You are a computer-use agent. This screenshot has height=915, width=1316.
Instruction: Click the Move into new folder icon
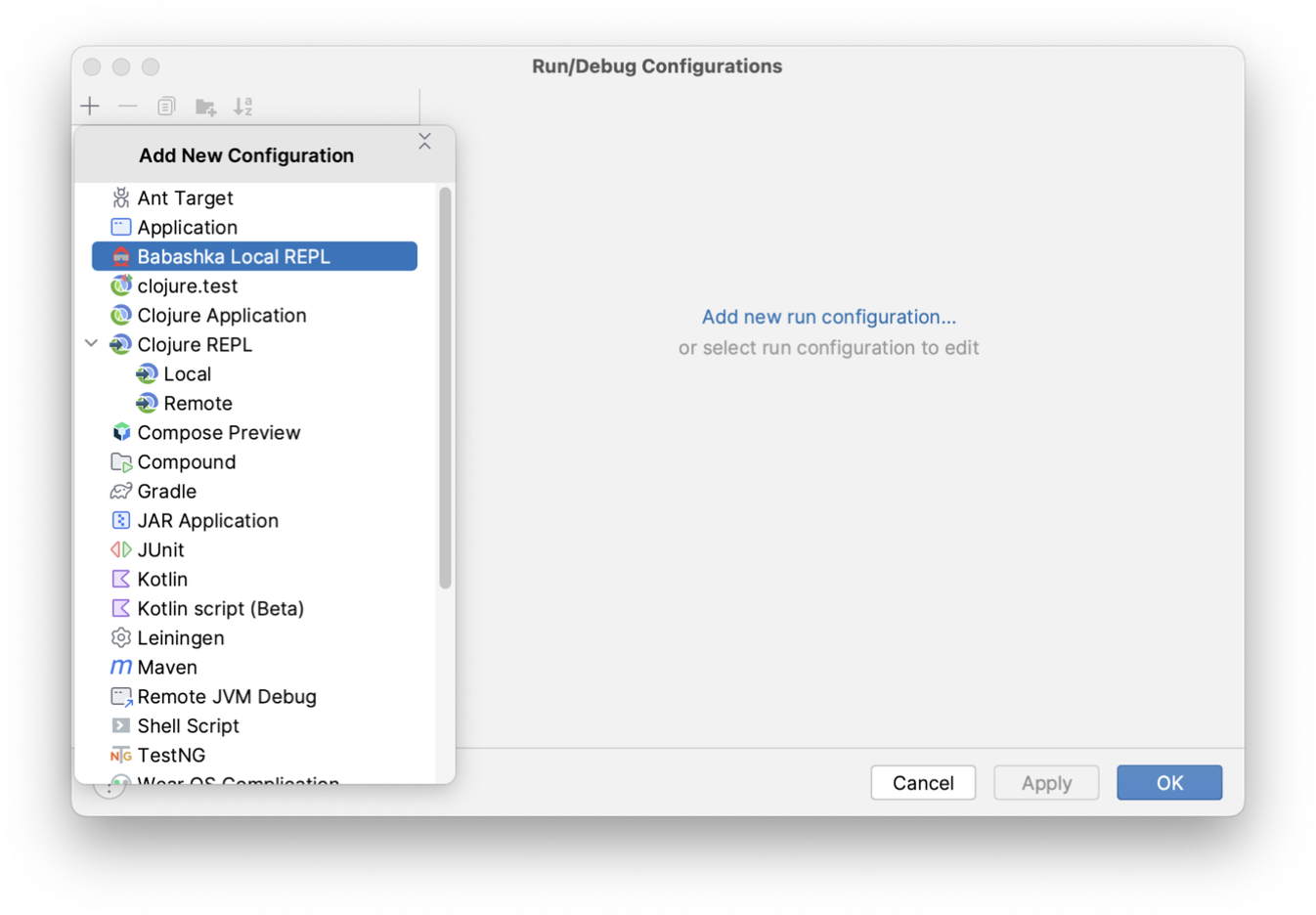coord(205,107)
